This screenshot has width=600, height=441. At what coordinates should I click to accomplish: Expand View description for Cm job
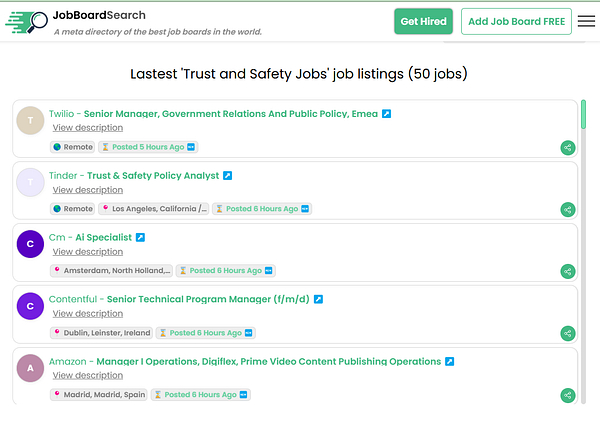(88, 252)
